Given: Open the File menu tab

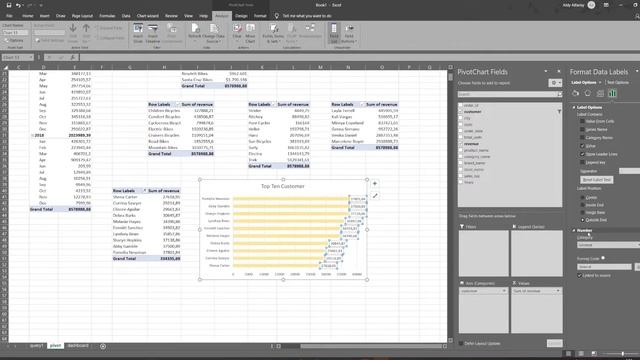Looking at the screenshot, I should [9, 16].
